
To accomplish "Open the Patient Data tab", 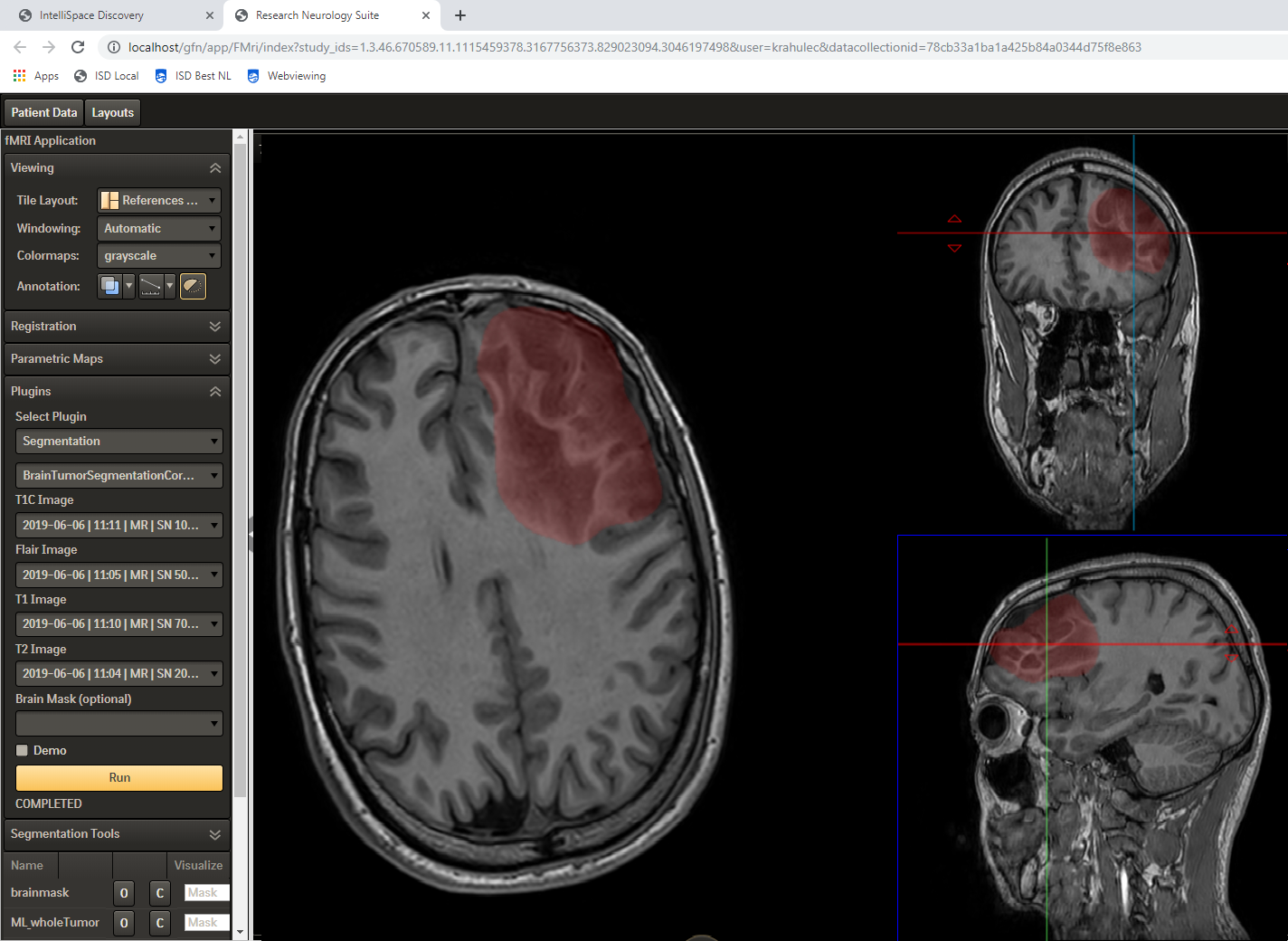I will pos(44,112).
